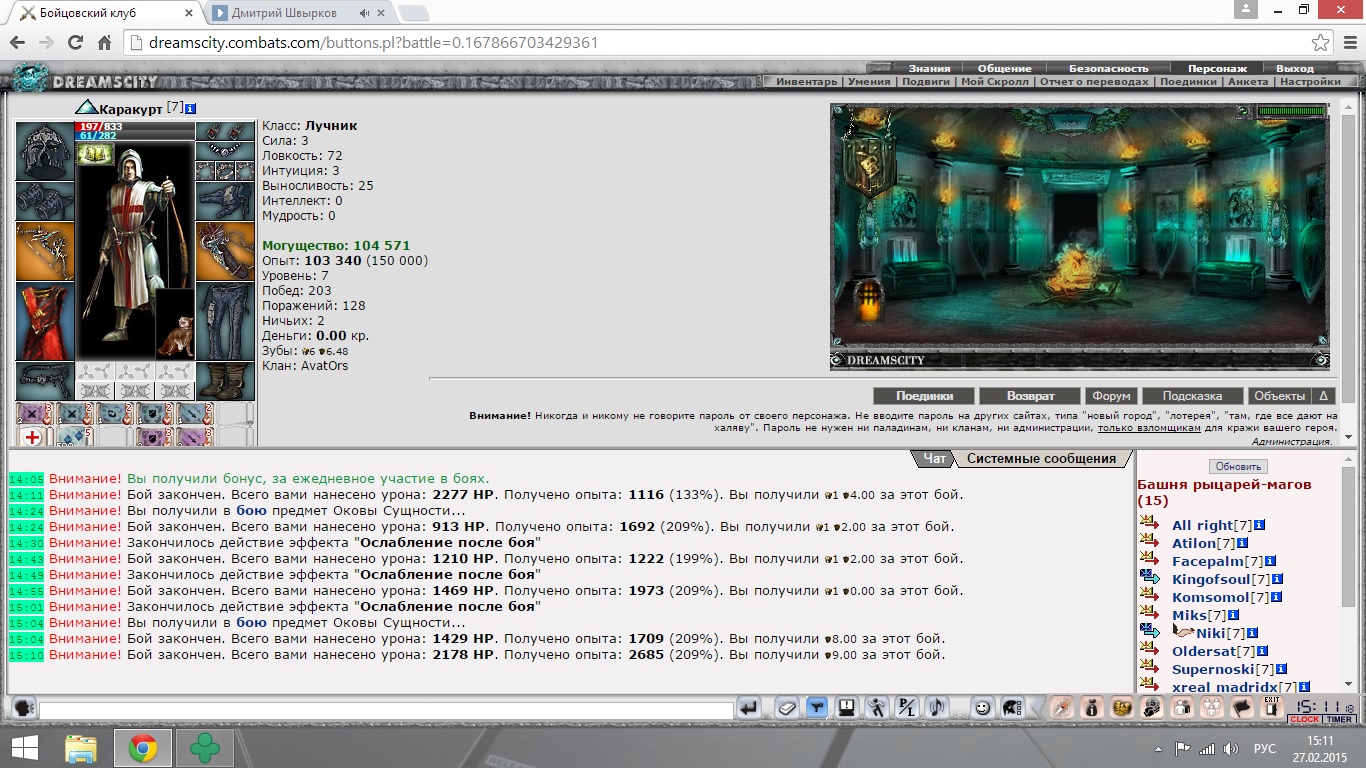
Task: Click the green progress bar above room
Action: point(1291,111)
